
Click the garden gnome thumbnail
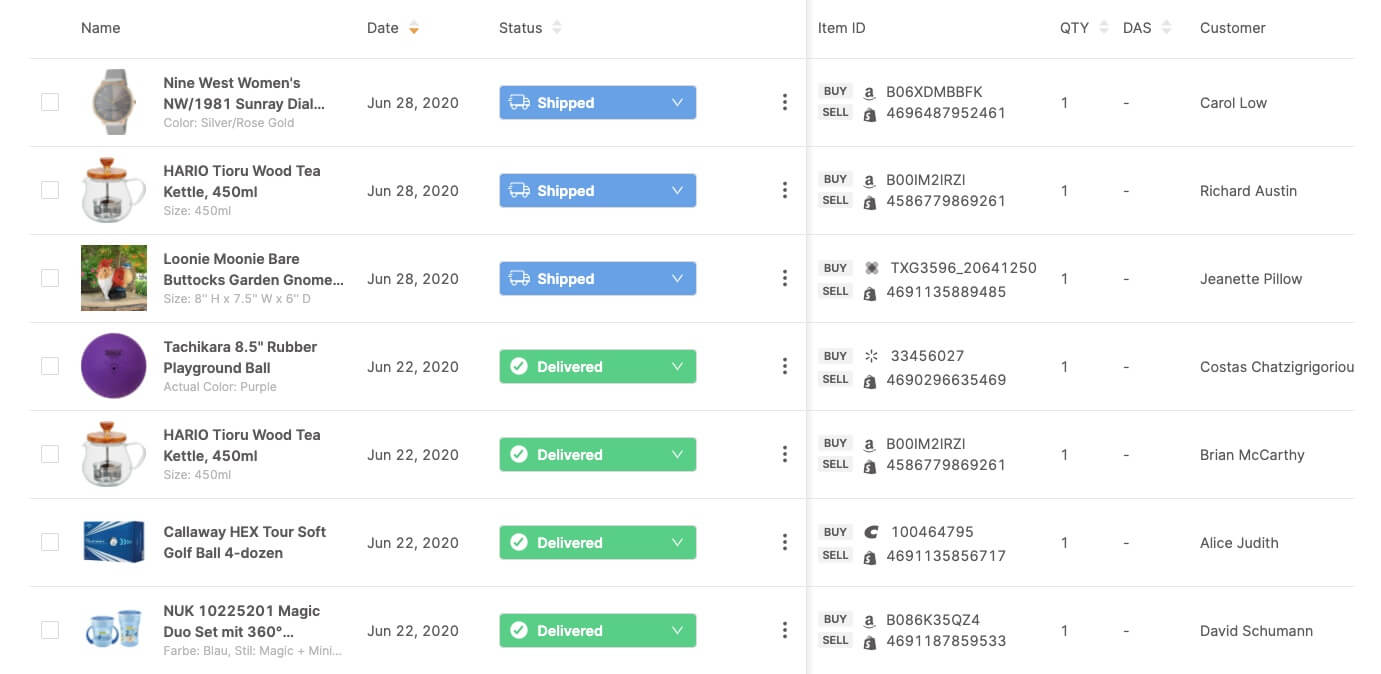pyautogui.click(x=113, y=278)
